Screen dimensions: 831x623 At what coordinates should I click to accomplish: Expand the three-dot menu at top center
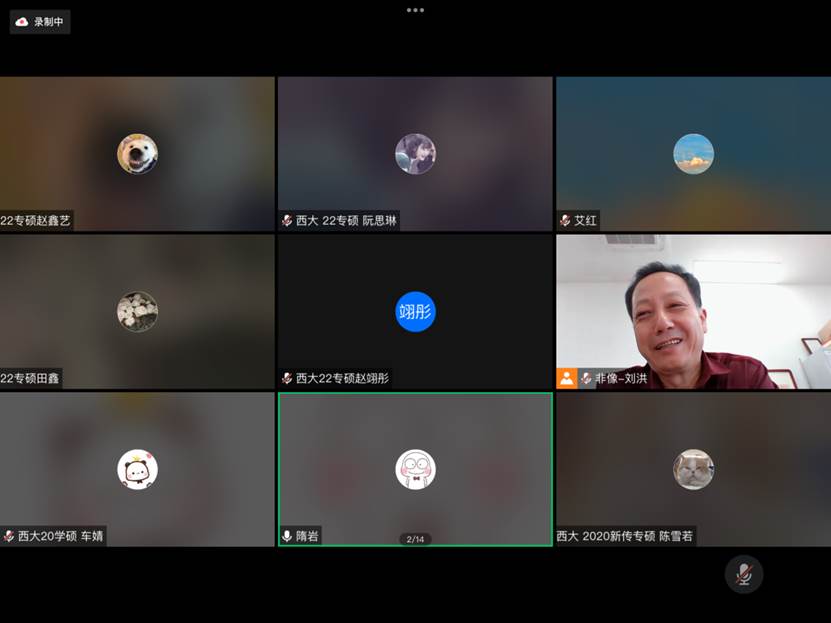tap(415, 10)
